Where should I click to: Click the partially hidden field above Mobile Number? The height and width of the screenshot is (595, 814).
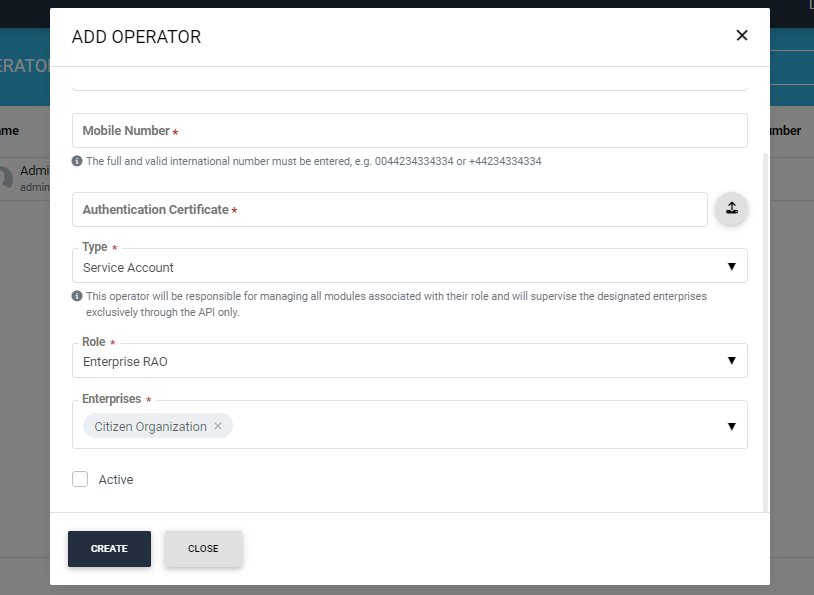point(410,81)
